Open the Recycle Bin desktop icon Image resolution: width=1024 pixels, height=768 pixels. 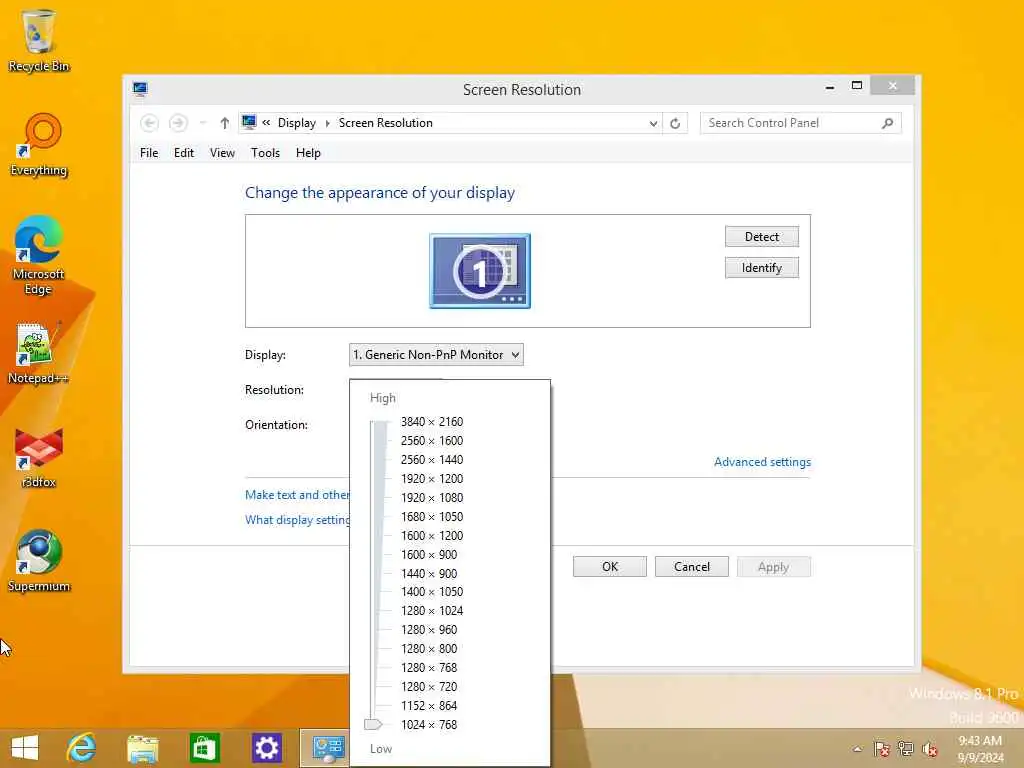pyautogui.click(x=39, y=40)
